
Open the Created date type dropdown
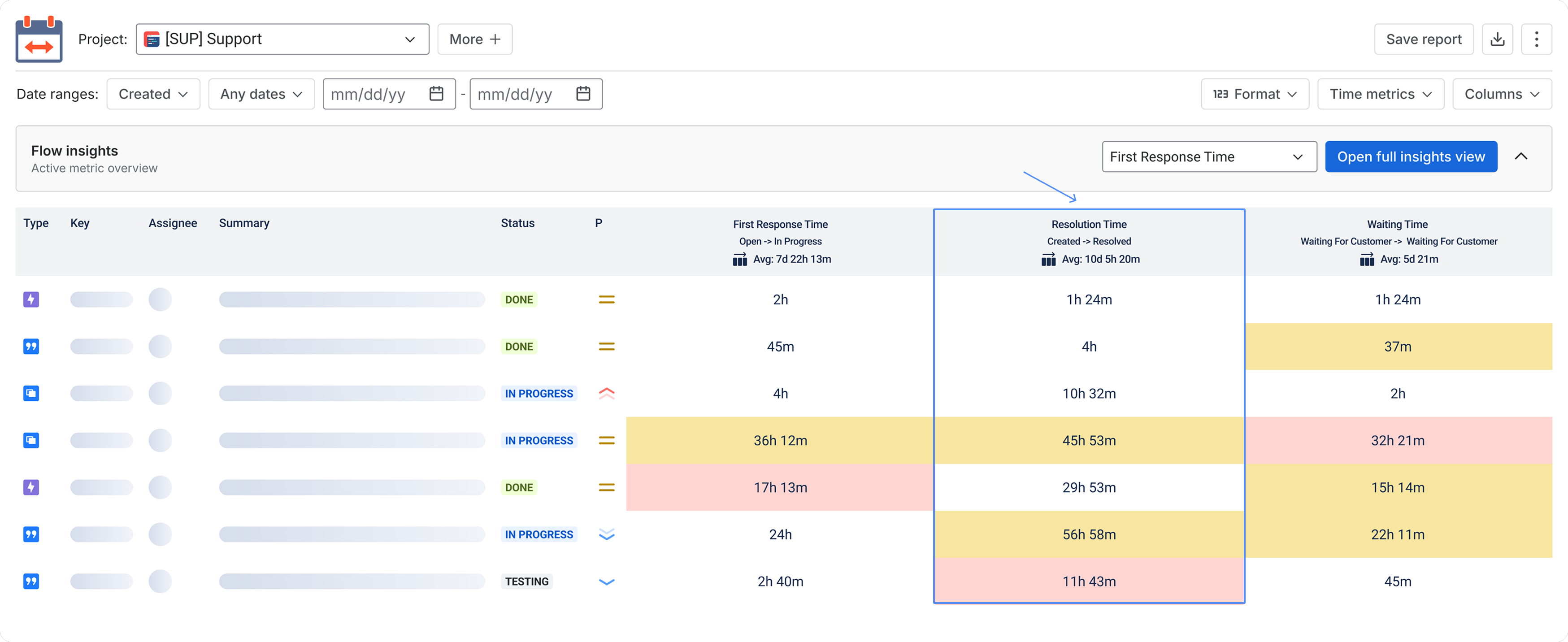click(x=153, y=94)
